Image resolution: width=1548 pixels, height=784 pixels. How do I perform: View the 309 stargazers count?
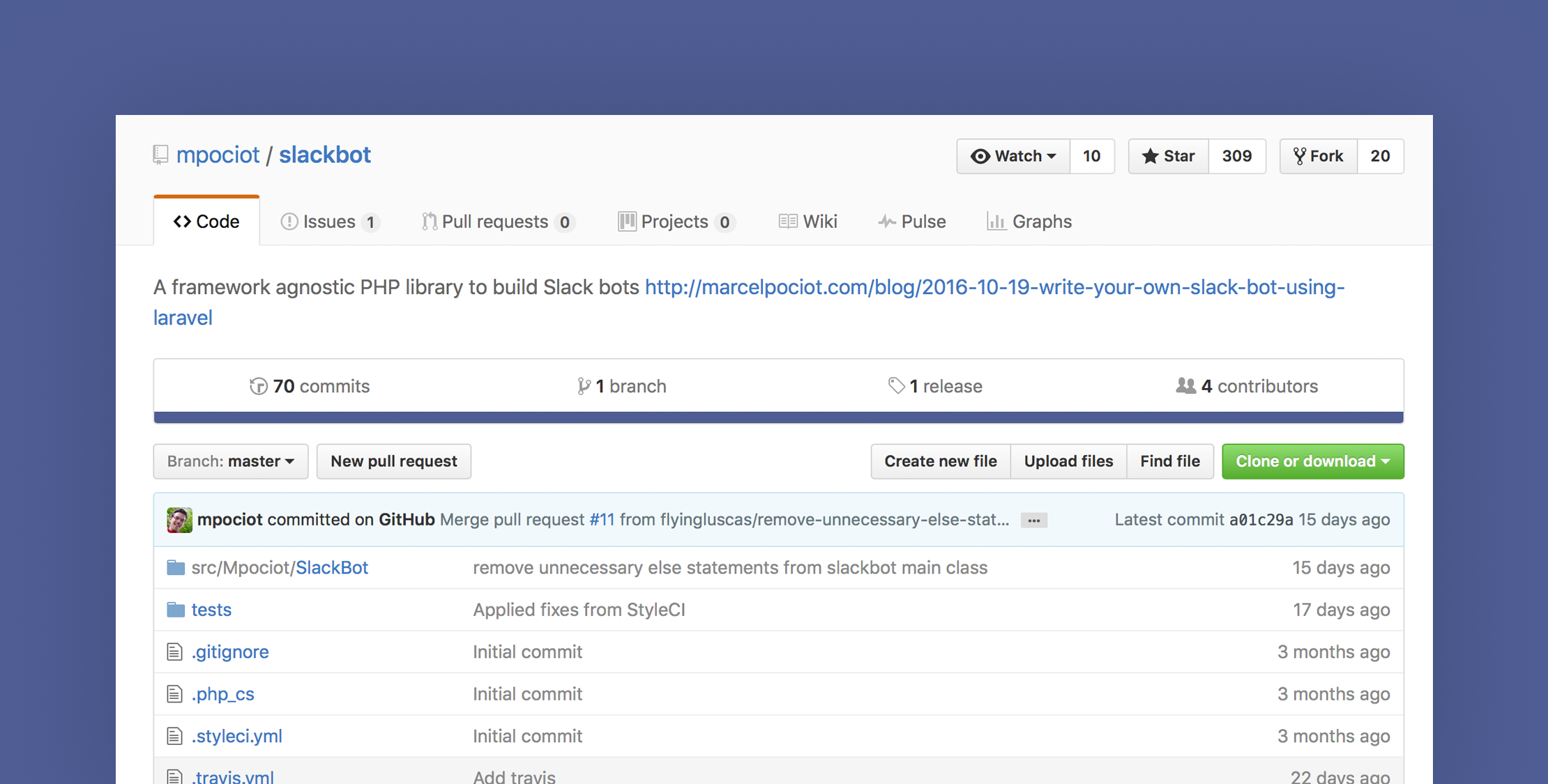point(1237,156)
